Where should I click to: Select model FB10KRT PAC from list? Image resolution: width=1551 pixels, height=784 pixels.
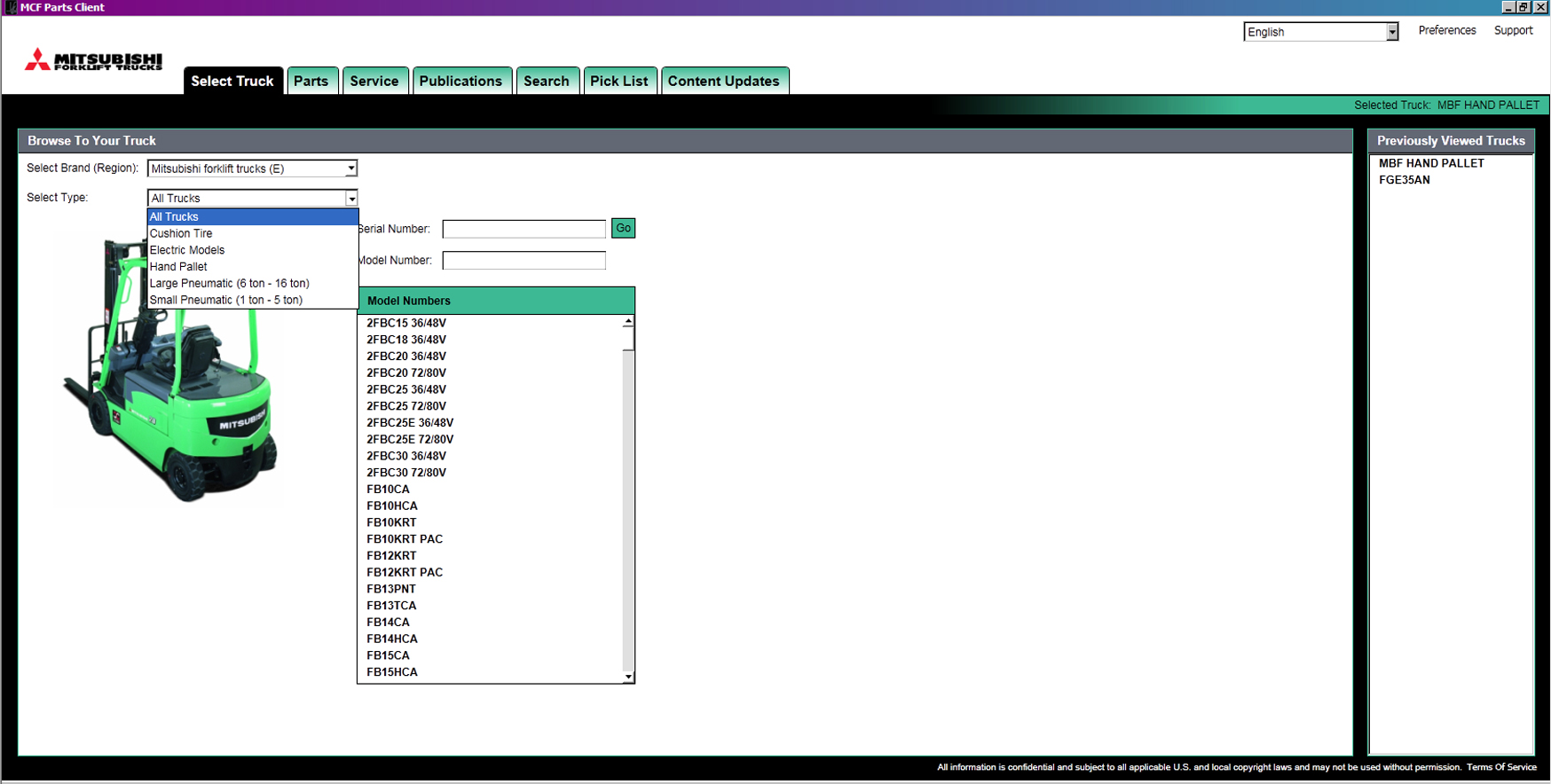[x=405, y=539]
